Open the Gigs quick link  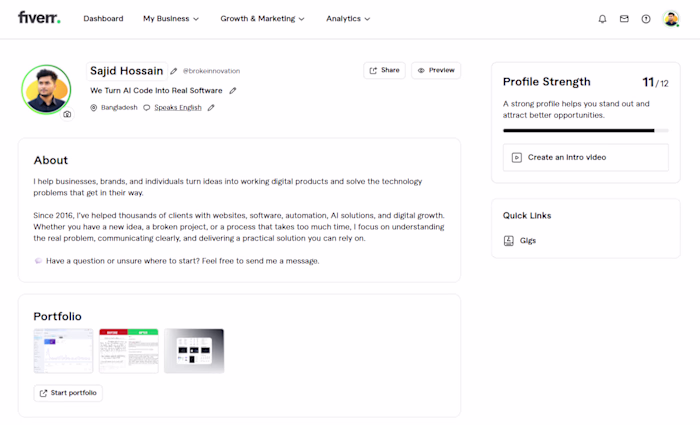click(520, 241)
